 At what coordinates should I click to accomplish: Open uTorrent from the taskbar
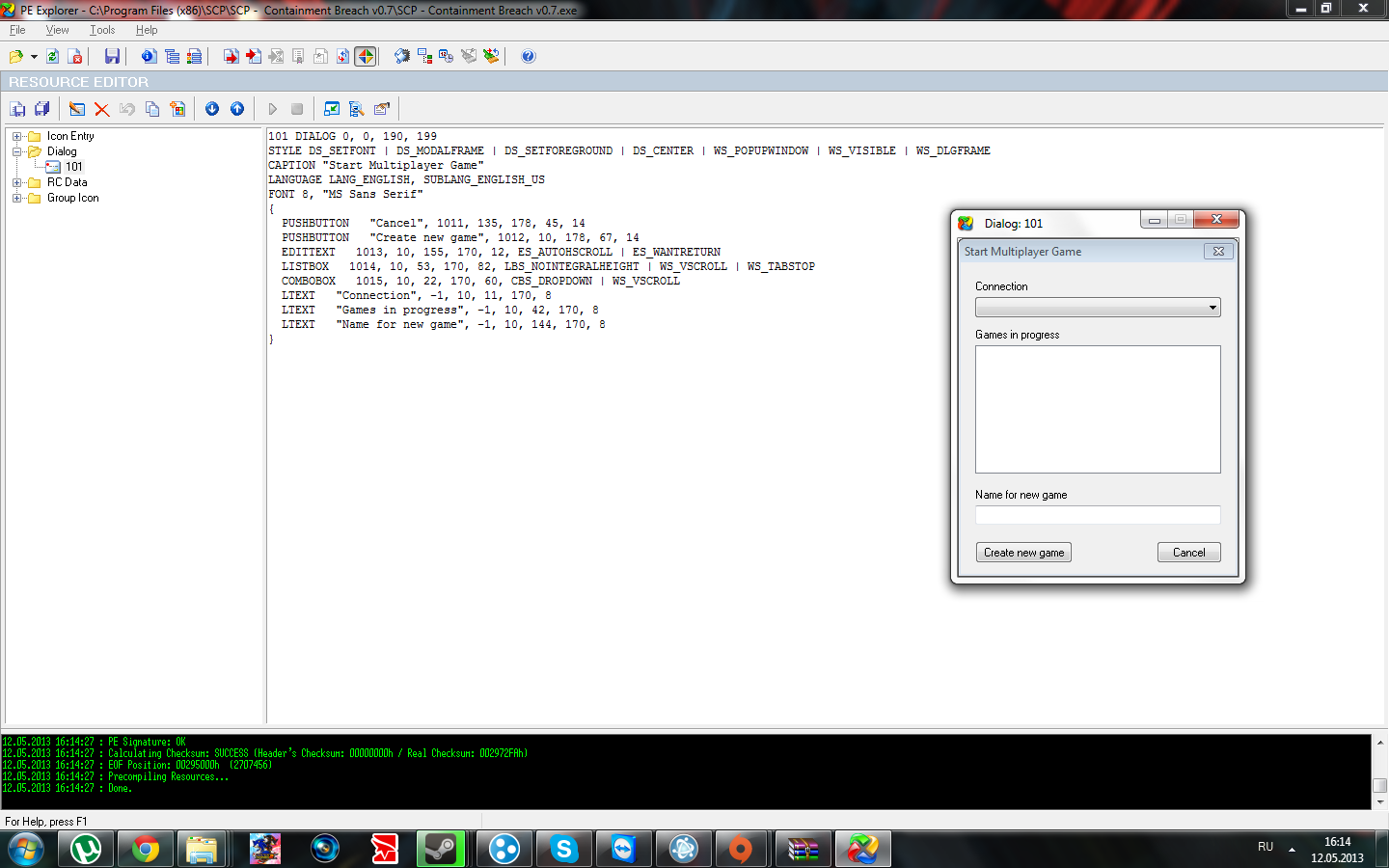coord(86,849)
